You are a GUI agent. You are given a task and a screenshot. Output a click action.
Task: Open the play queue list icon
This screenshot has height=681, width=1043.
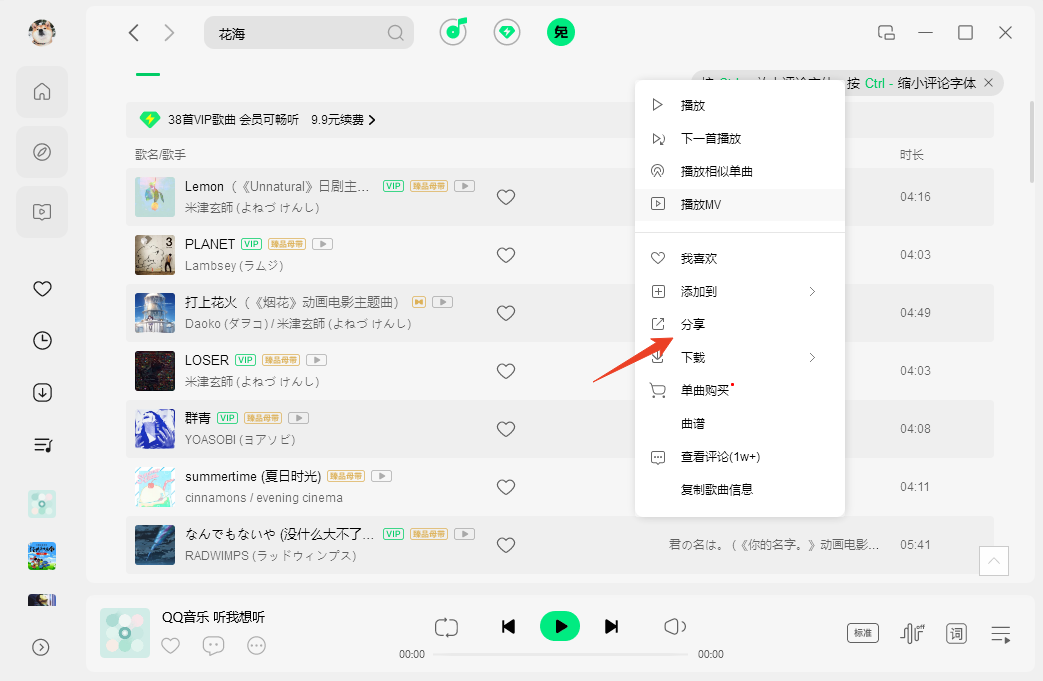pyautogui.click(x=1001, y=634)
